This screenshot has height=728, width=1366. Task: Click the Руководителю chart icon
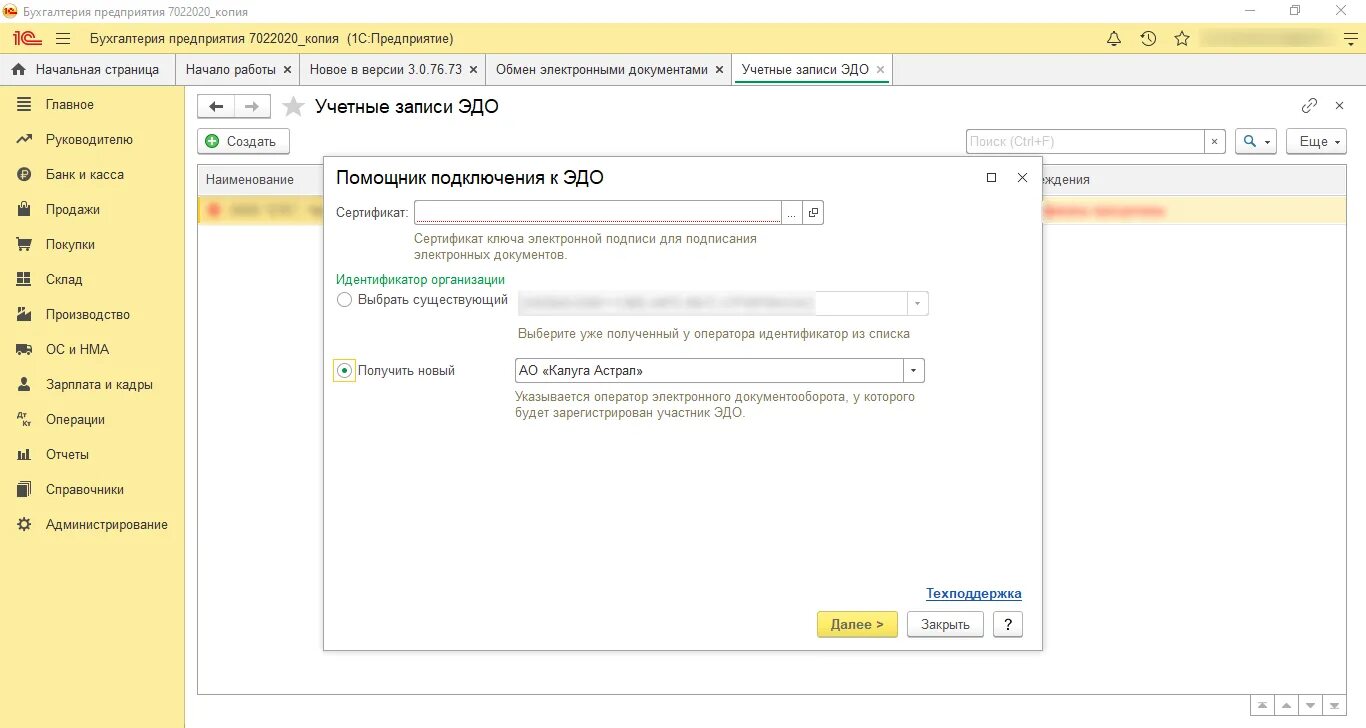(x=25, y=140)
